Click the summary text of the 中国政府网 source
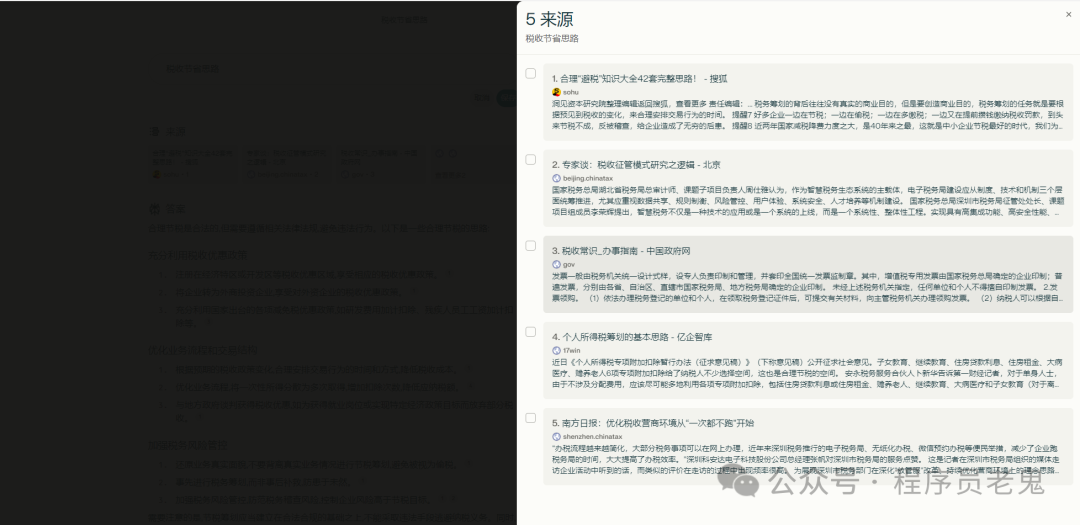This screenshot has width=1080, height=525. [x=807, y=286]
